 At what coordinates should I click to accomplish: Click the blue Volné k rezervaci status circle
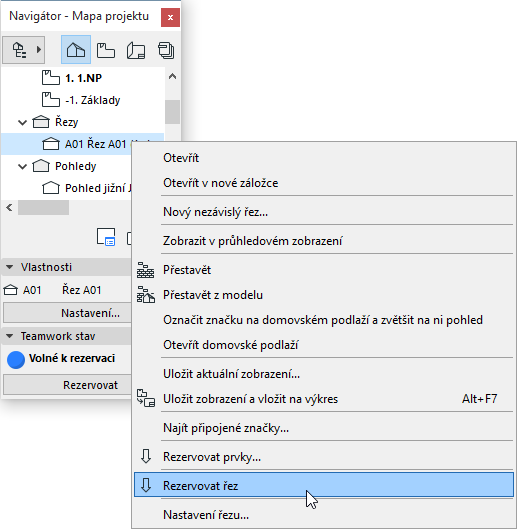(x=16, y=360)
